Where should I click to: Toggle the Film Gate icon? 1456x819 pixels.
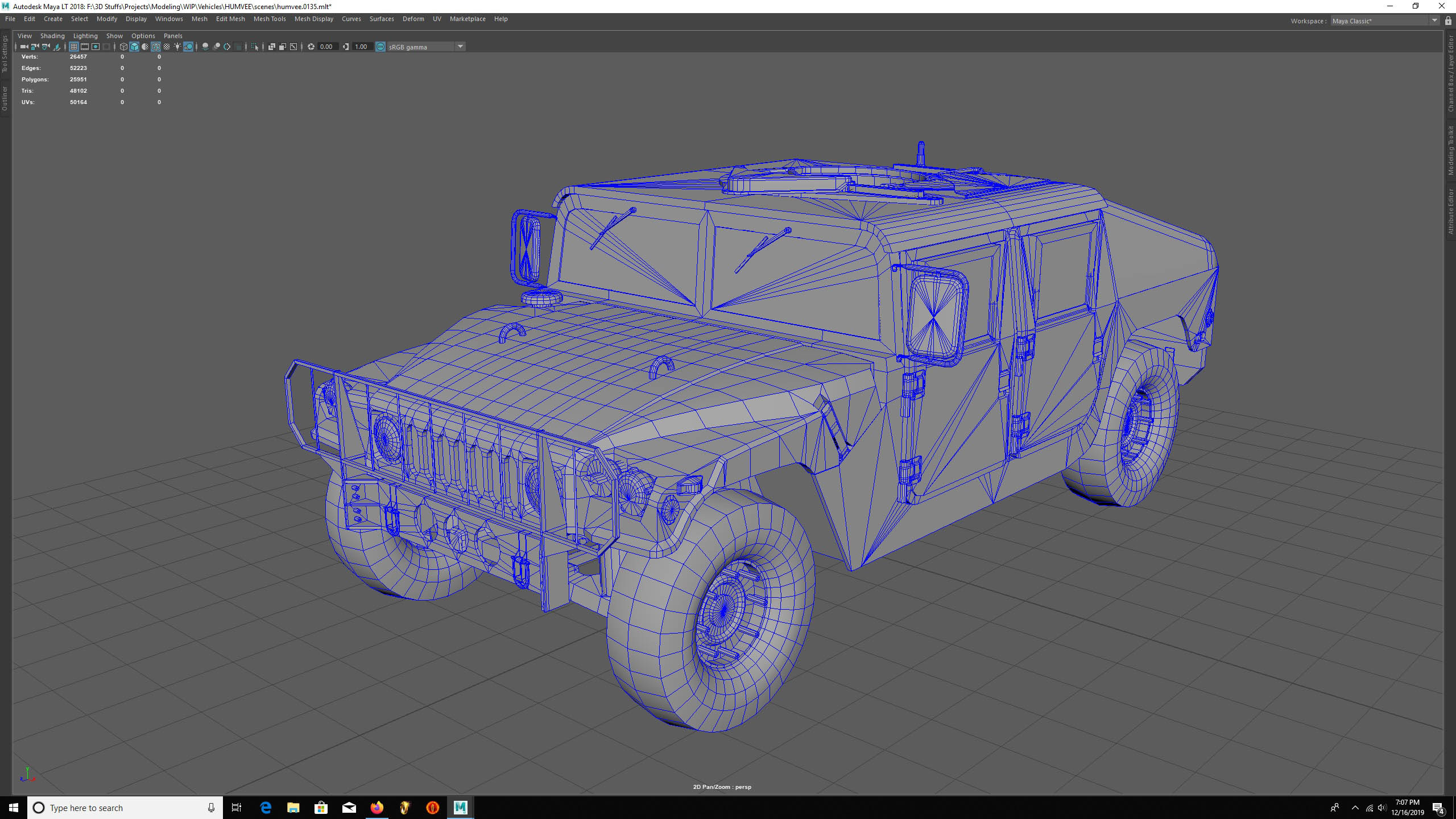click(x=85, y=47)
